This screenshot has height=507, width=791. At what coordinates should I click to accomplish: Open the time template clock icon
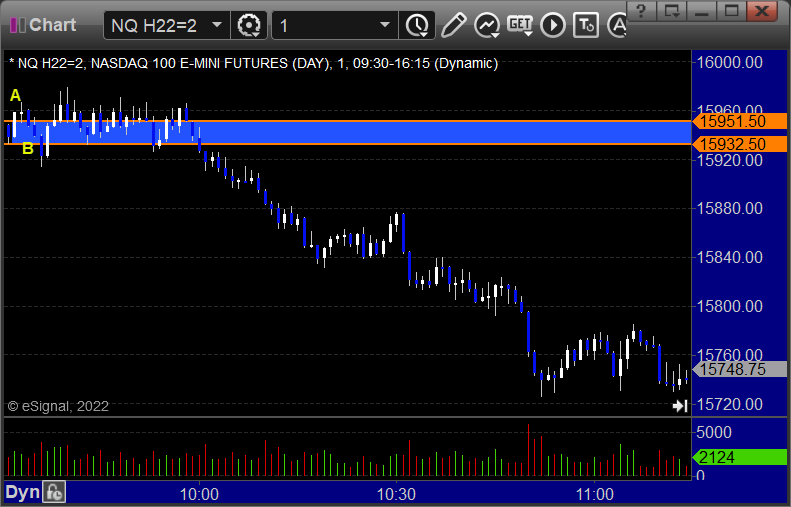417,25
